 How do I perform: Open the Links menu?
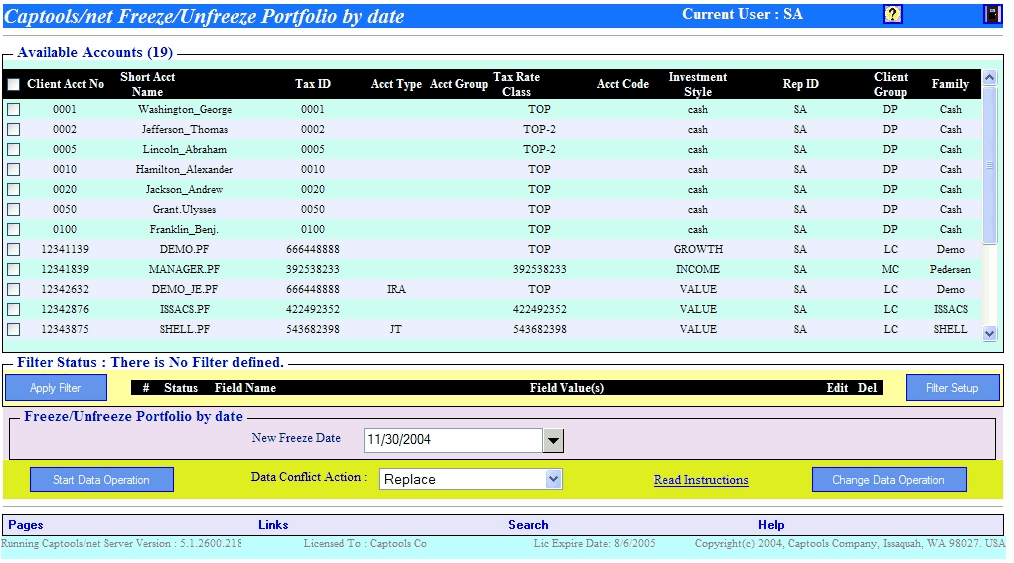tap(273, 525)
